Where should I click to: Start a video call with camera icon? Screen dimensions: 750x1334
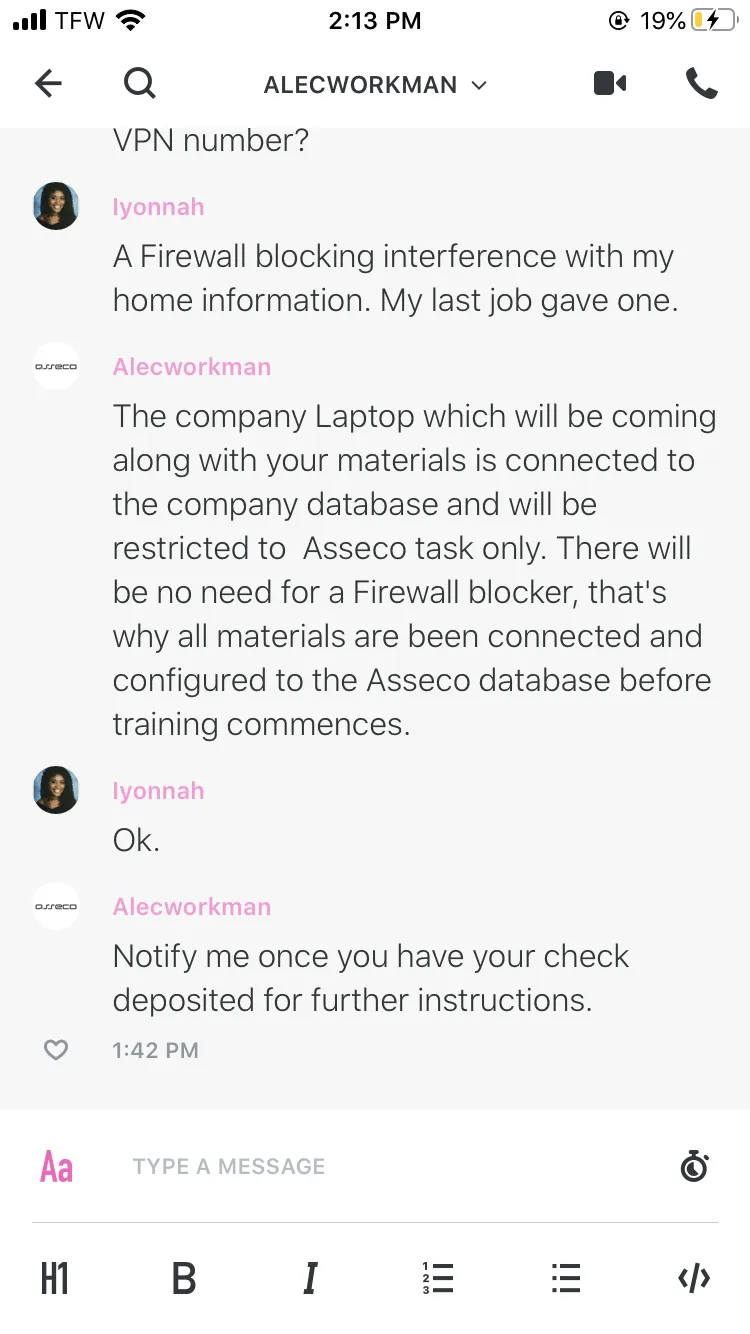[x=610, y=84]
